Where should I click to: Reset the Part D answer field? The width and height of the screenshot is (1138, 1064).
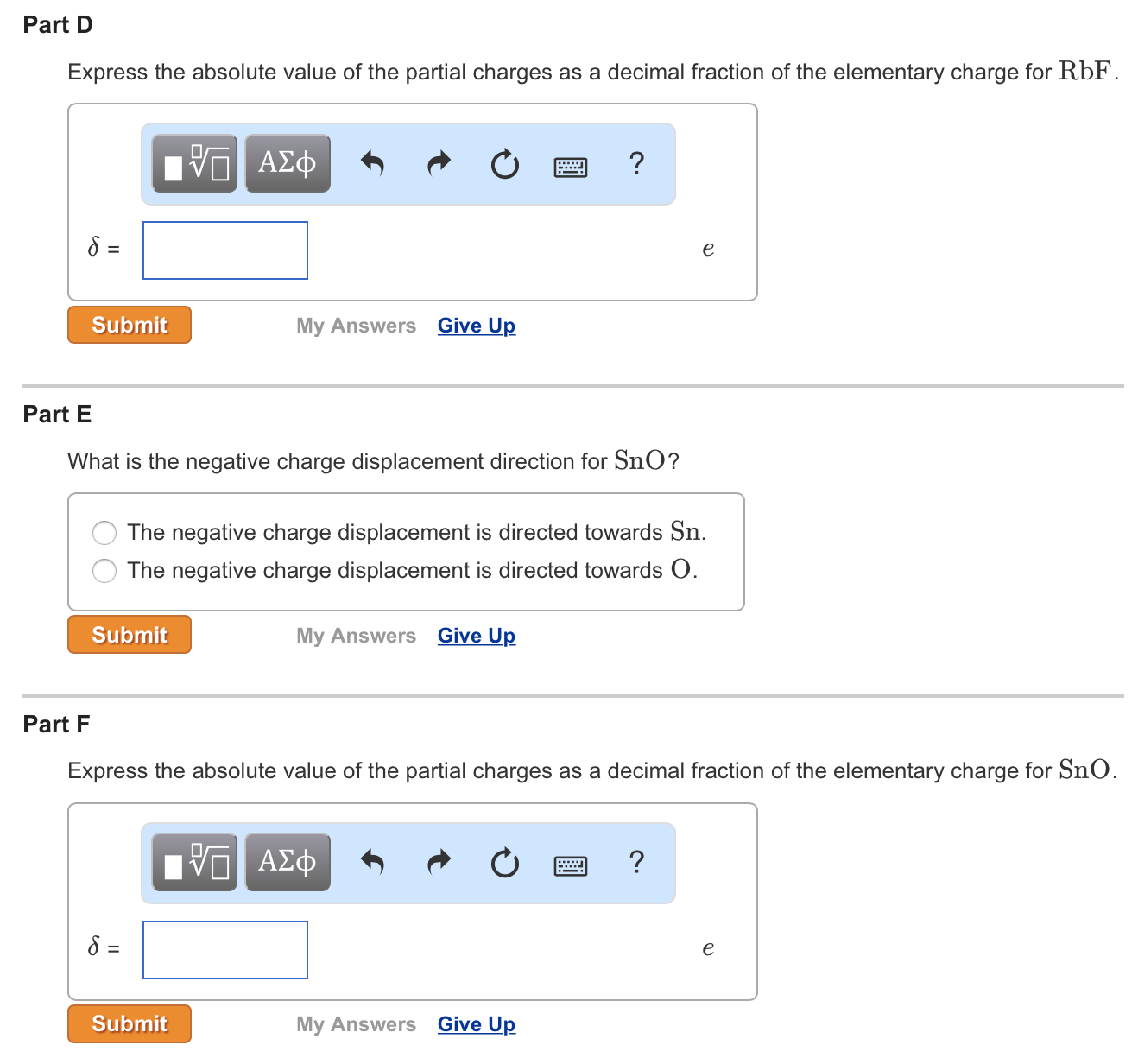504,164
